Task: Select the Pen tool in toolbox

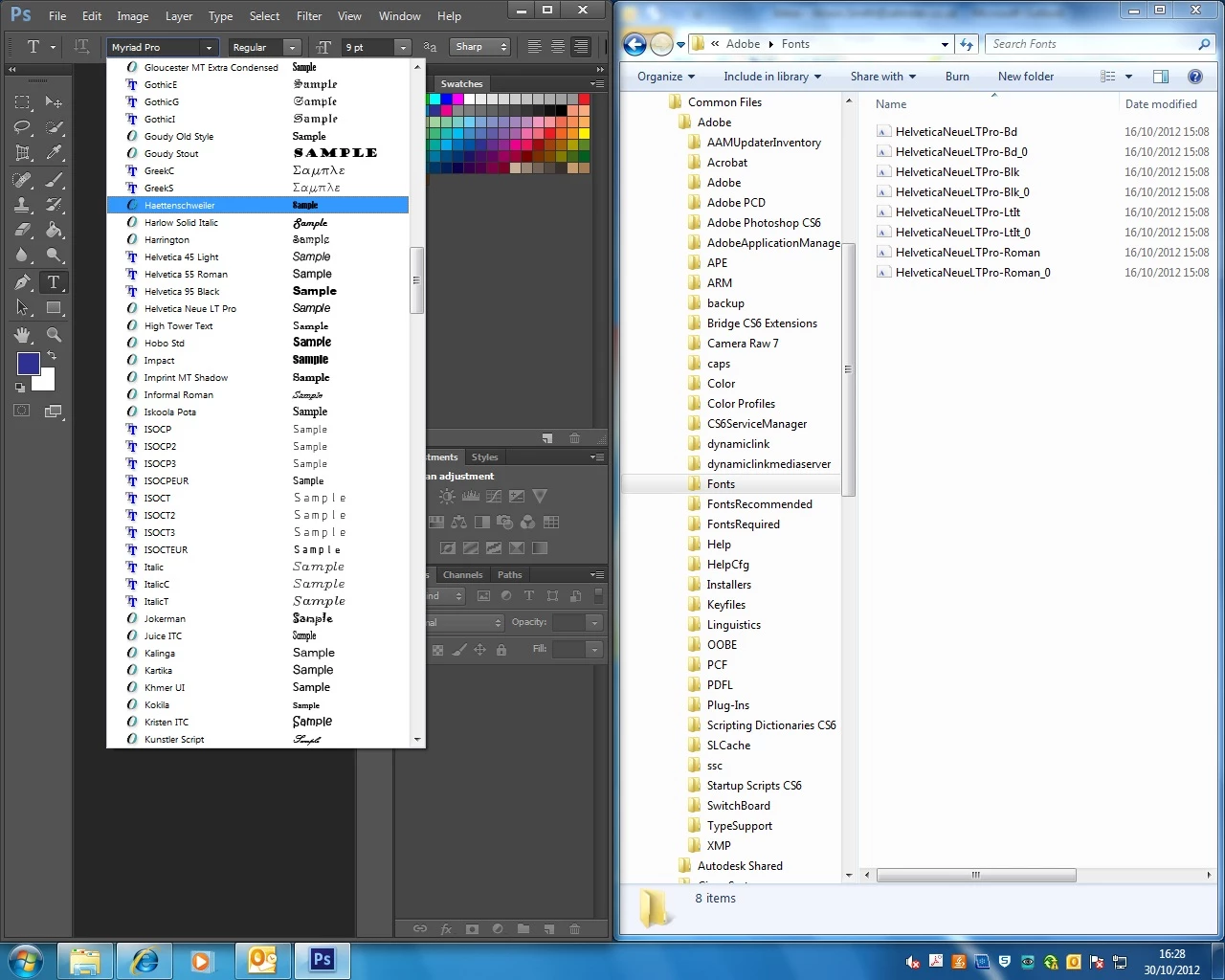Action: click(23, 282)
